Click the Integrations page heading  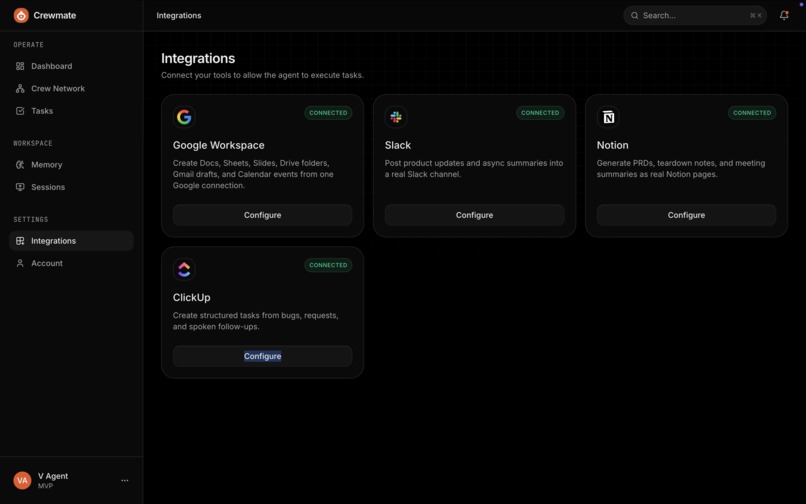[x=198, y=59]
